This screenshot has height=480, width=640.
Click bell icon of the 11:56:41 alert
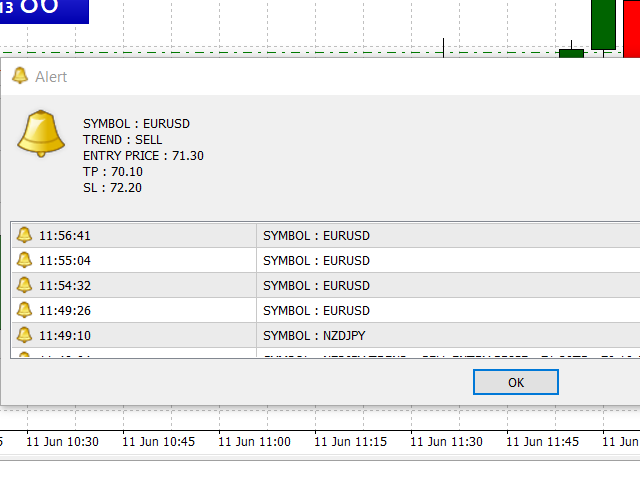[25, 235]
